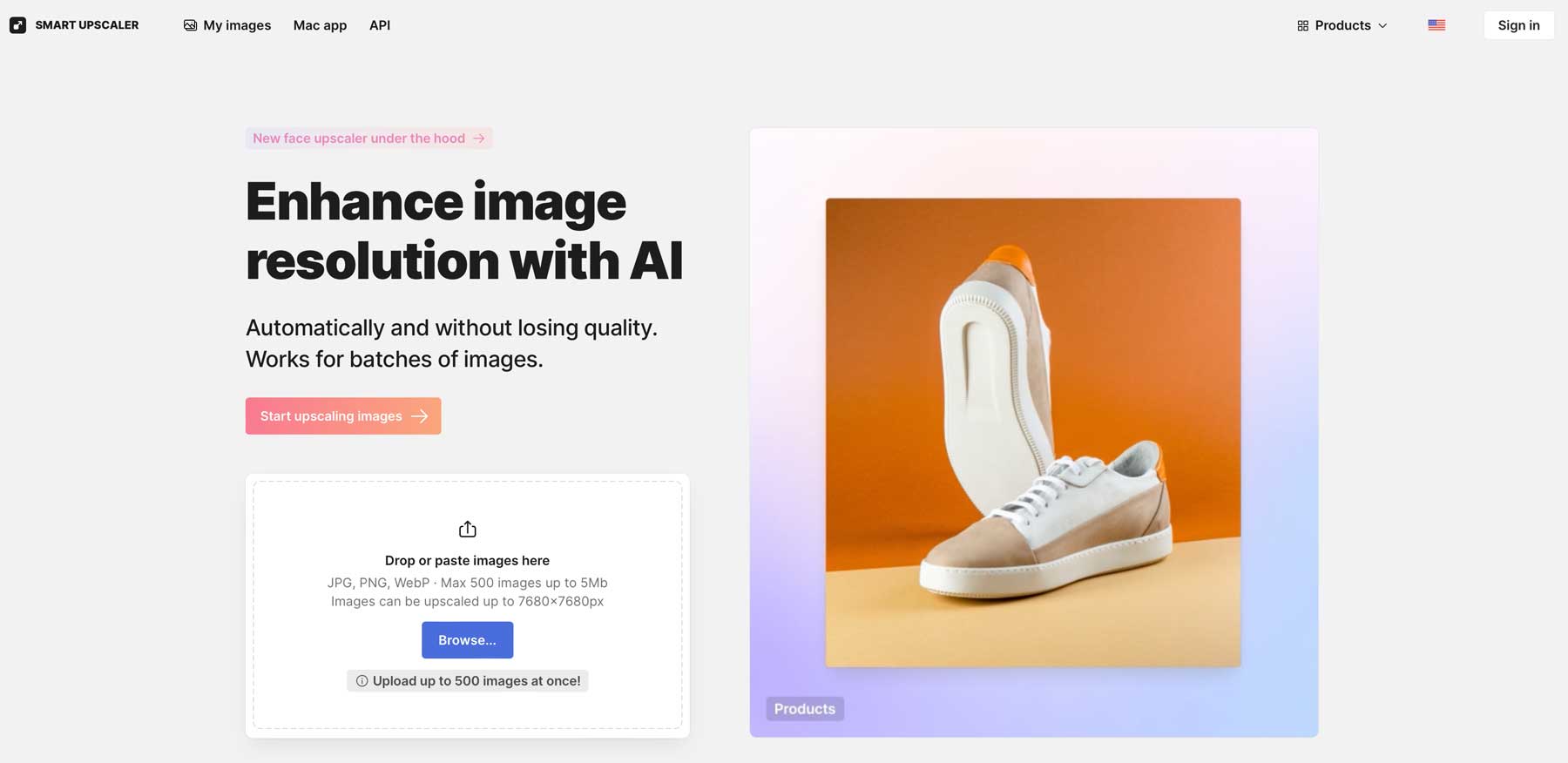Click the Sign in button
This screenshot has height=763, width=1568.
click(x=1518, y=25)
